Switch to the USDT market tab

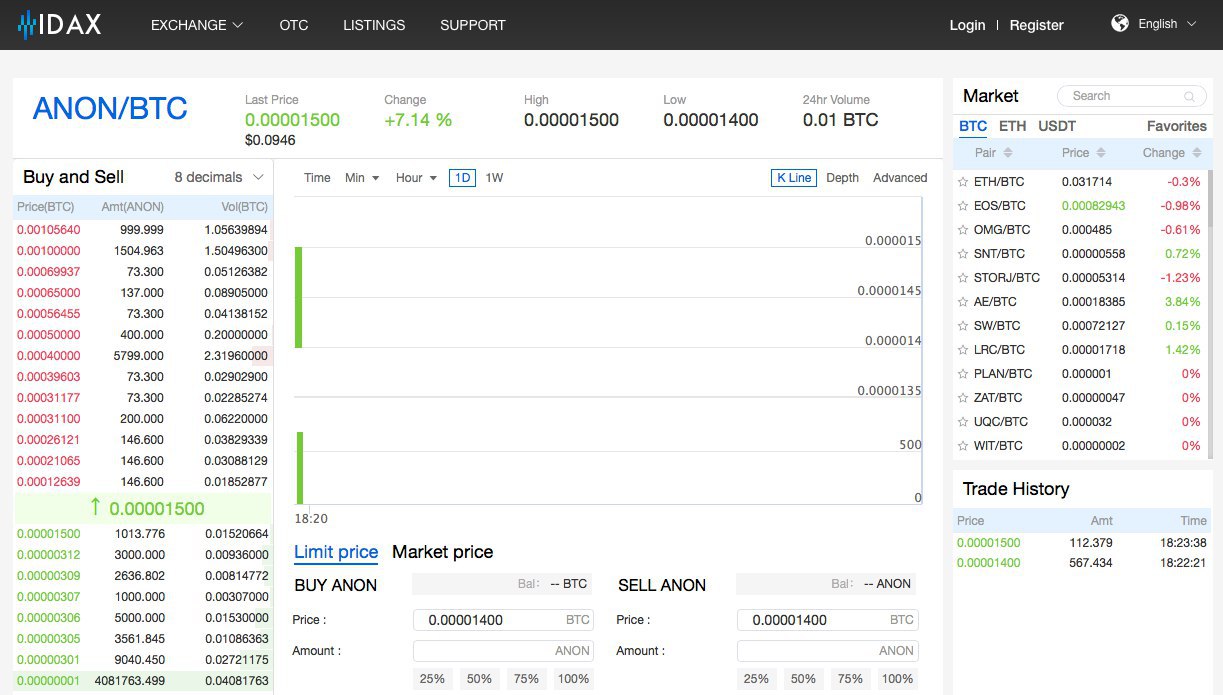(x=1057, y=126)
